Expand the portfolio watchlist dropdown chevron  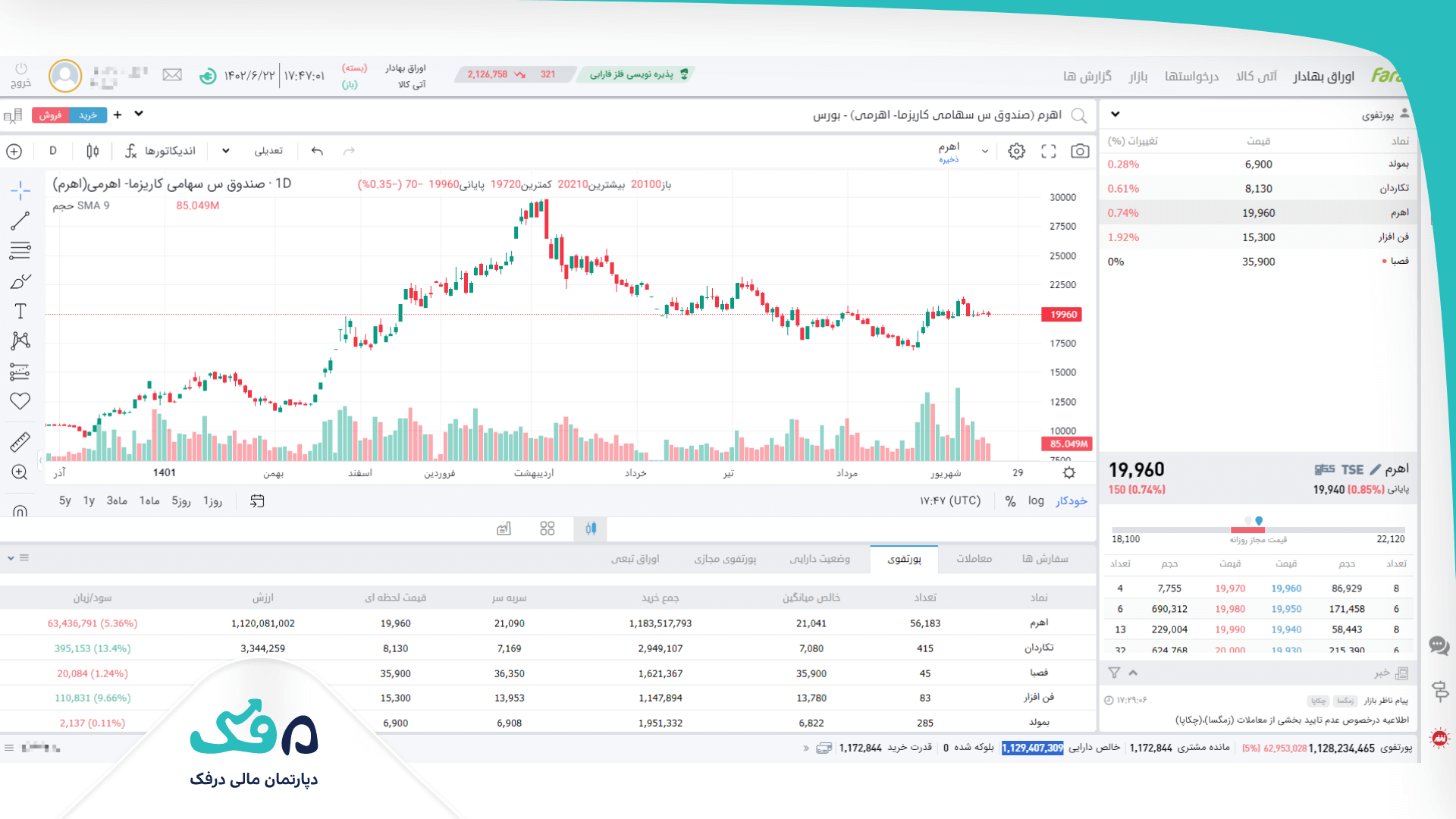pos(1116,115)
